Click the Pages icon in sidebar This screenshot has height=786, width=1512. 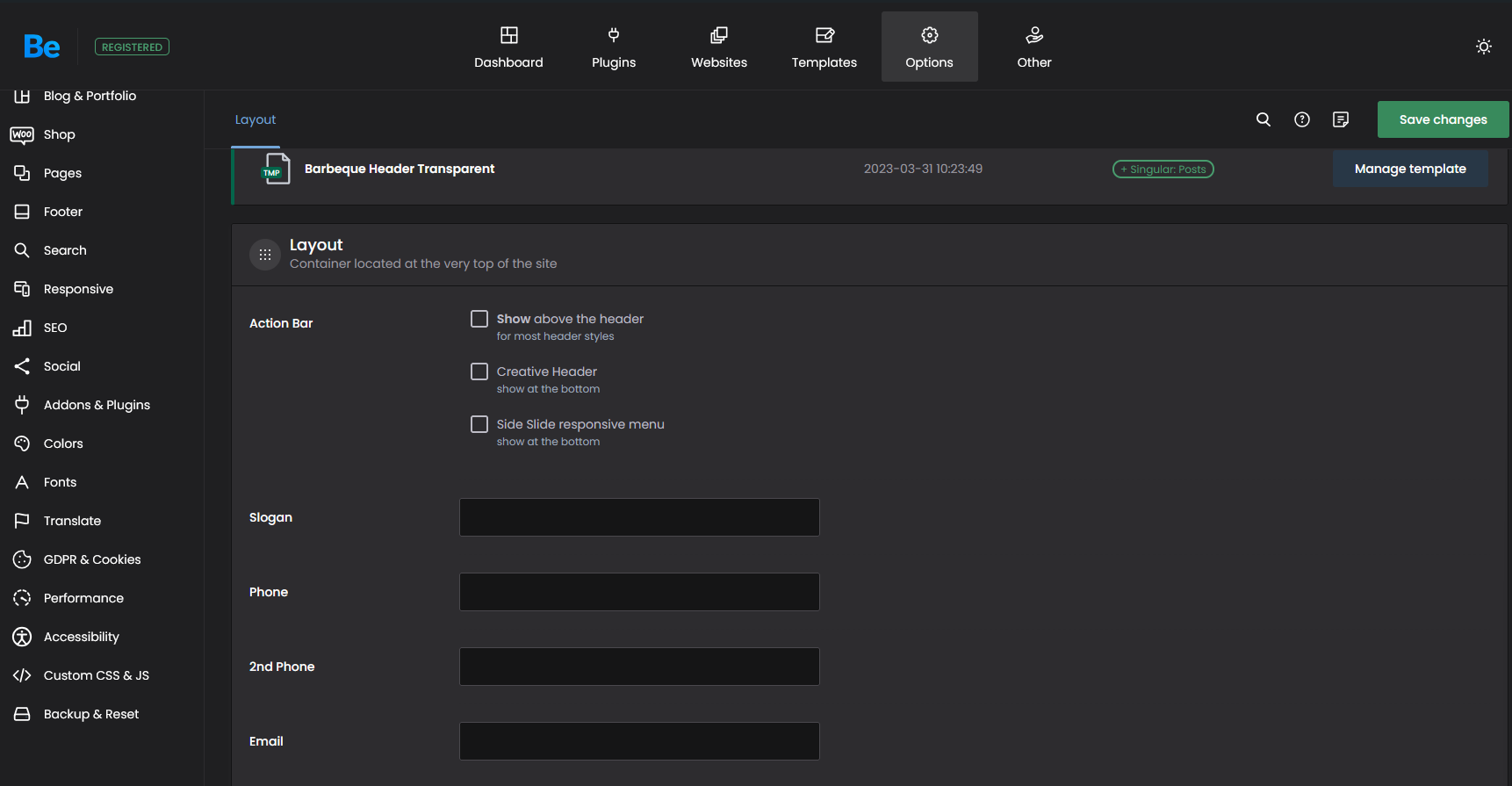coord(22,173)
